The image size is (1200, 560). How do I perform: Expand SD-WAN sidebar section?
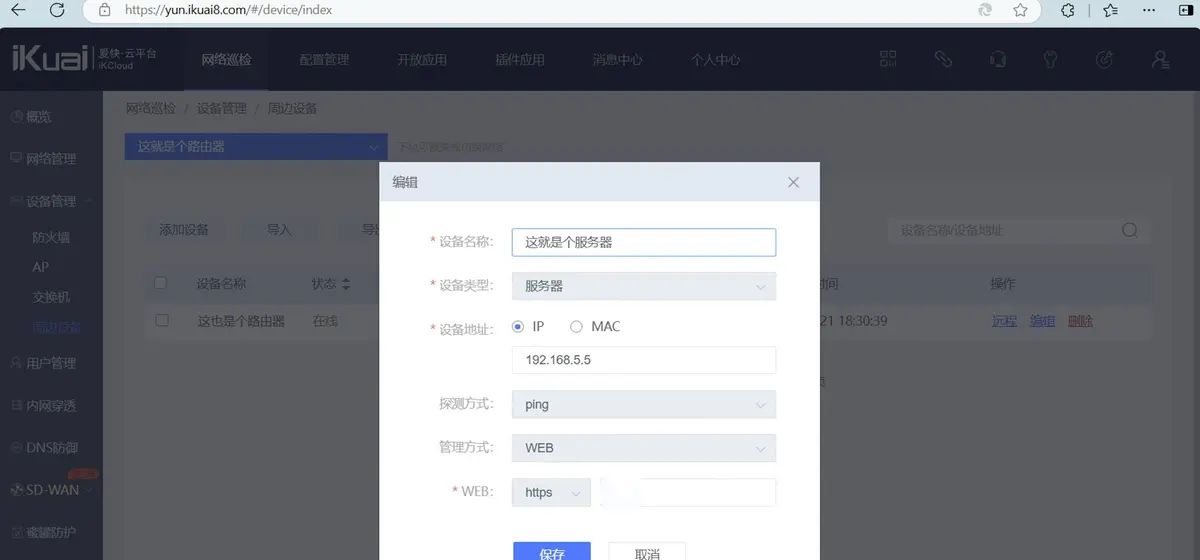(x=51, y=490)
